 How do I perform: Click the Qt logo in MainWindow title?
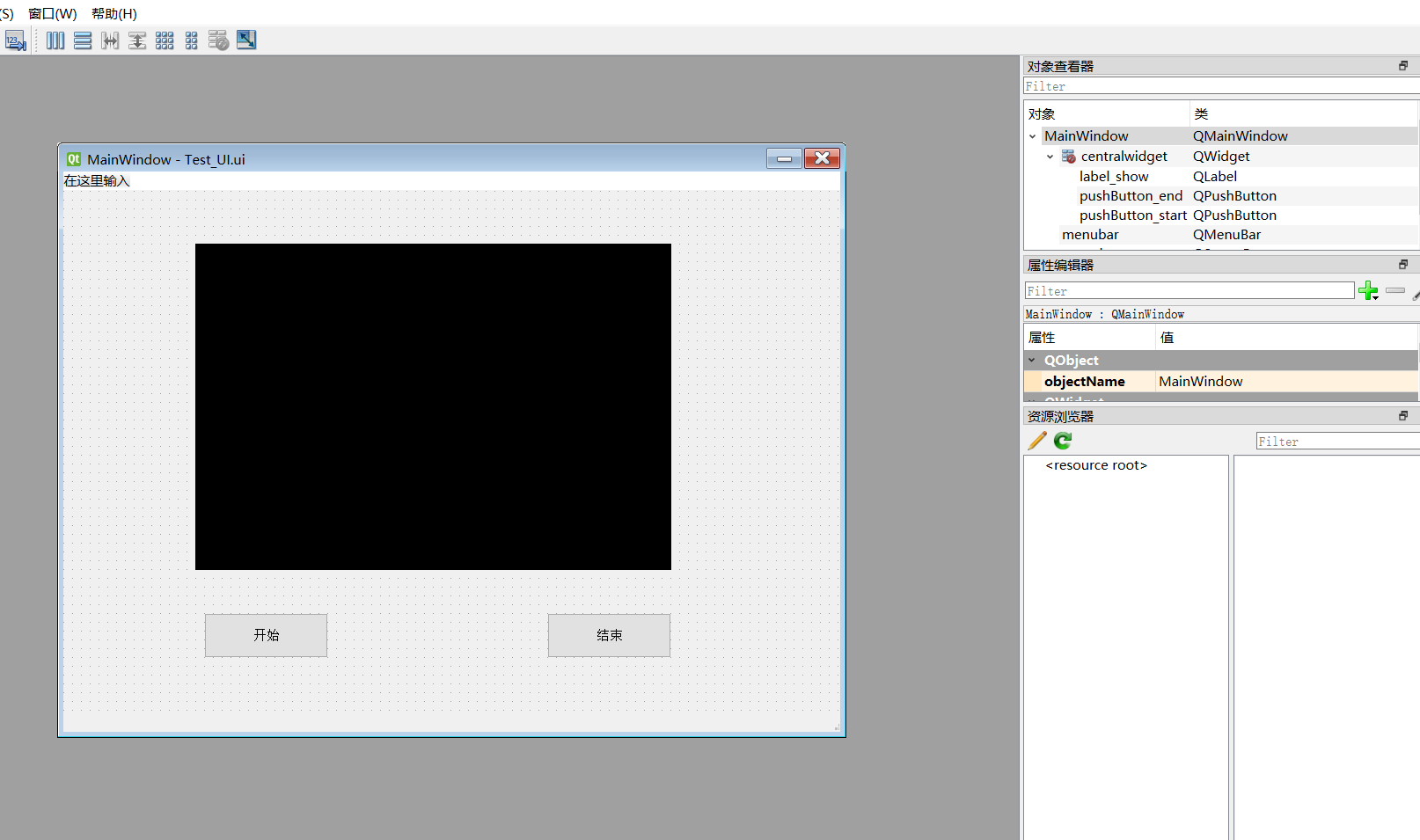tap(74, 159)
